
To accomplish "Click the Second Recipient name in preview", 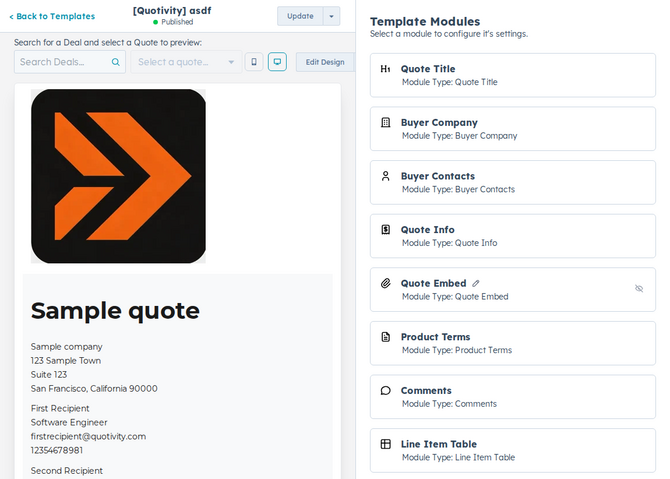I will 67,470.
